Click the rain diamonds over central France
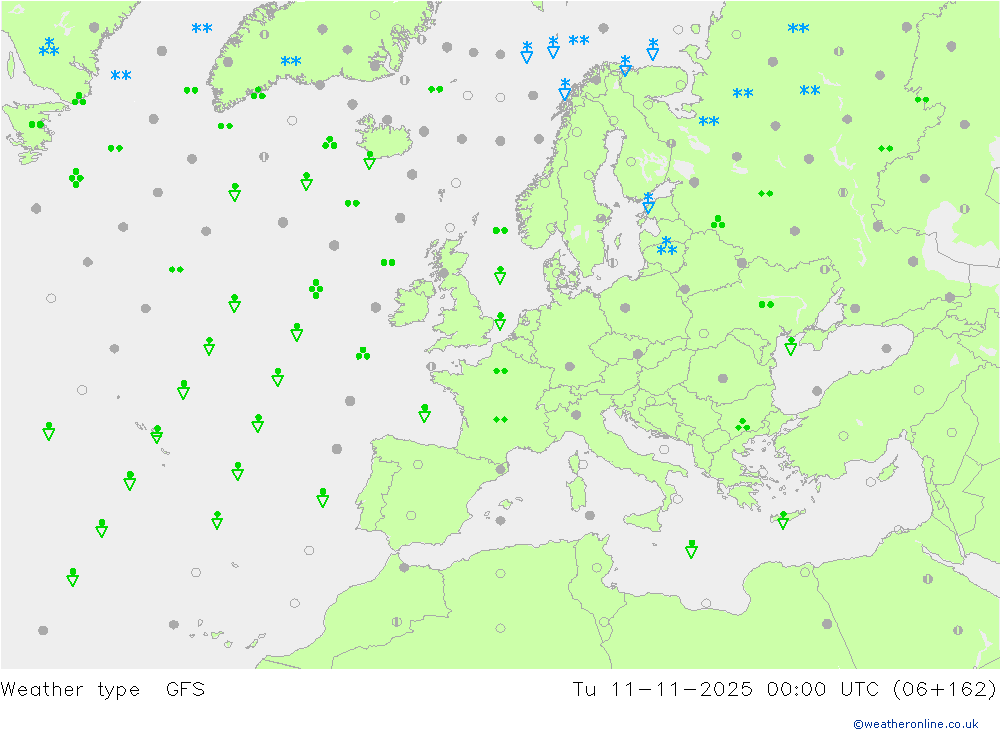1000x733 pixels. 501,419
